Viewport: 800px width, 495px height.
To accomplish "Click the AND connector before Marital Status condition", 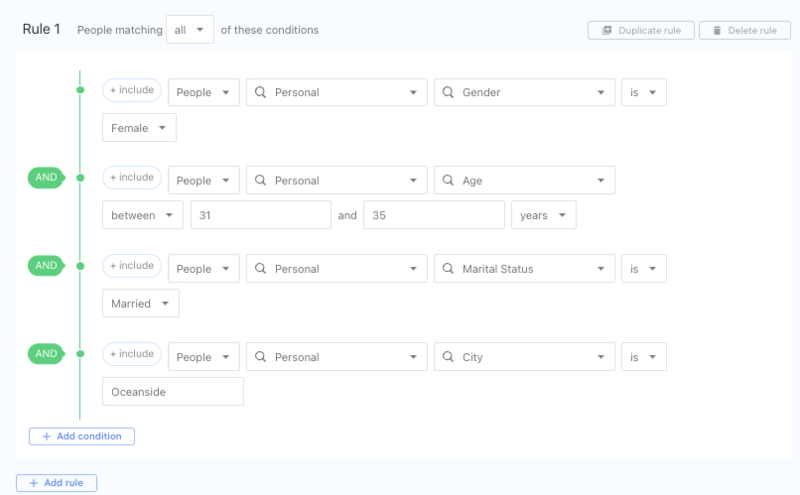I will click(46, 266).
